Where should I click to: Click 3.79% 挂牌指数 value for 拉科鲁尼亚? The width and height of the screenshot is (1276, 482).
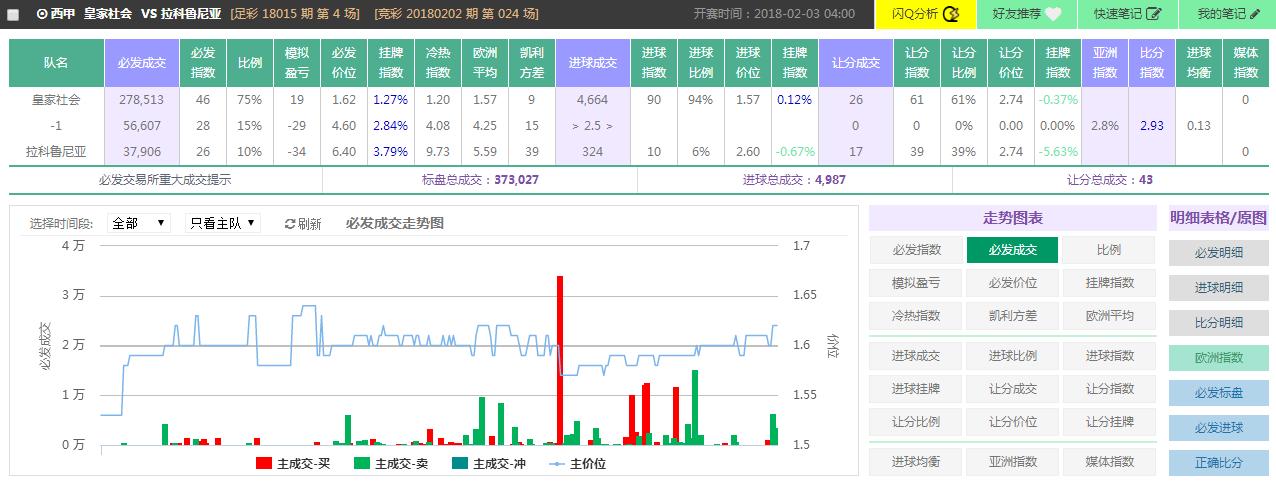coord(391,152)
